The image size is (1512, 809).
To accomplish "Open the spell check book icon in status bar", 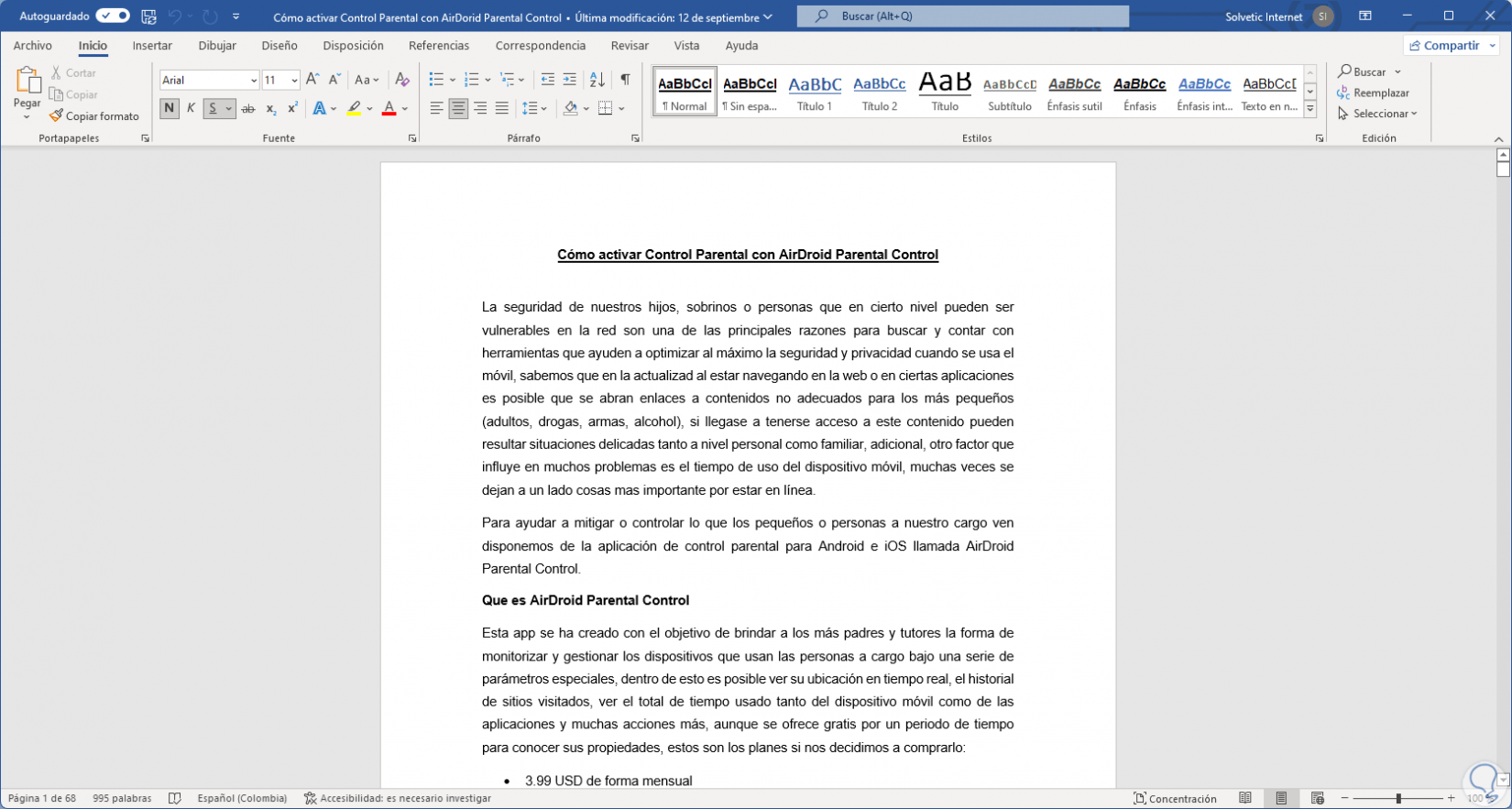I will tap(175, 798).
